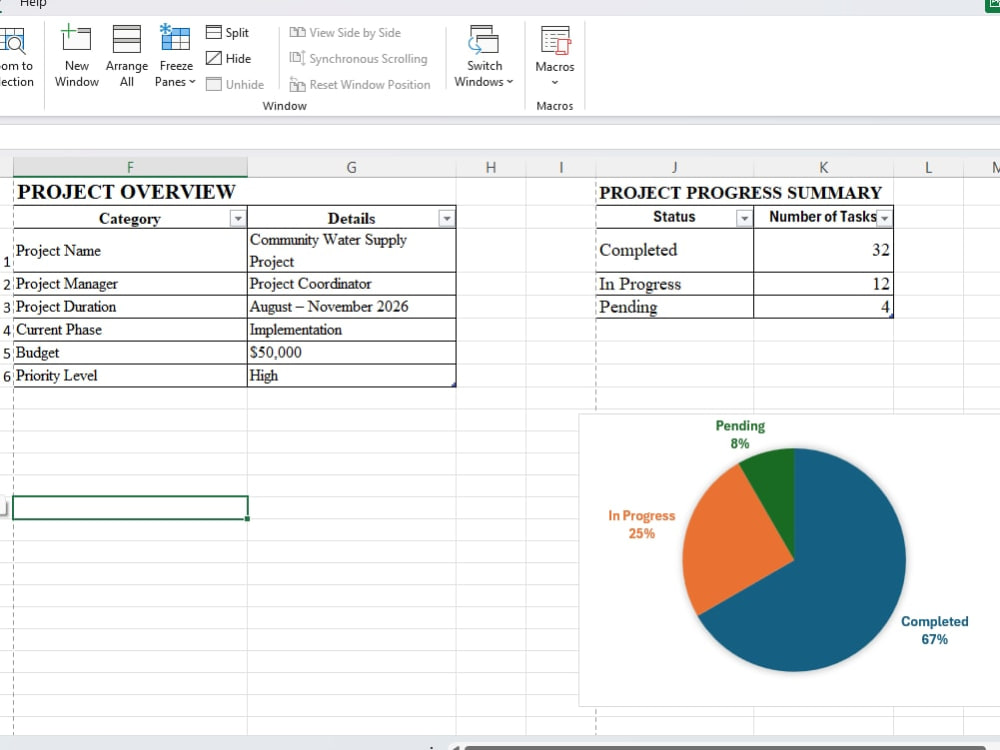This screenshot has width=1000, height=750.
Task: Click the $50,000 cell
Action: [x=351, y=353]
